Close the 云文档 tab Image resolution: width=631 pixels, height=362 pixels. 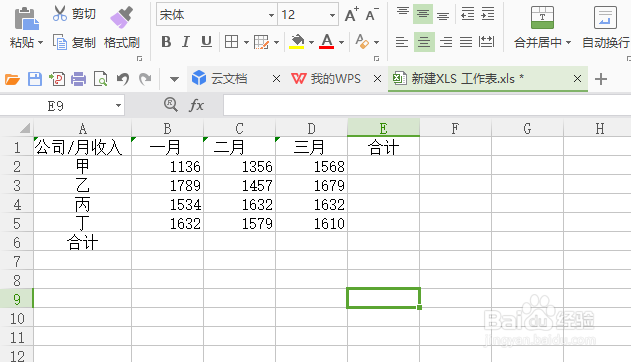pos(276,78)
